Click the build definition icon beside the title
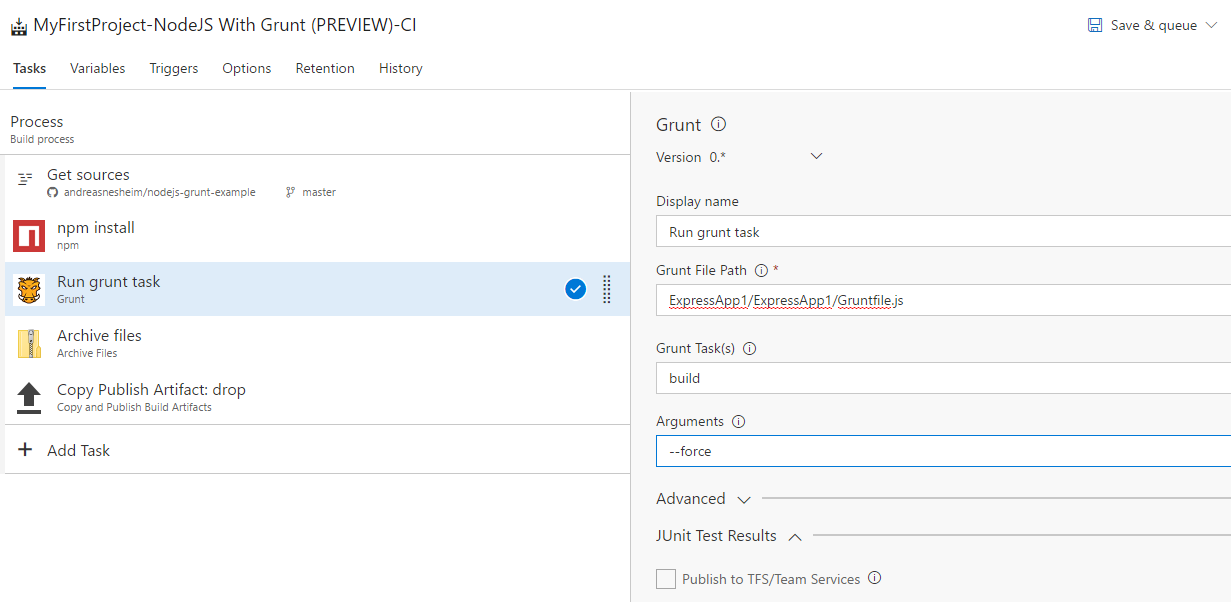The width and height of the screenshot is (1231, 602). tap(19, 26)
